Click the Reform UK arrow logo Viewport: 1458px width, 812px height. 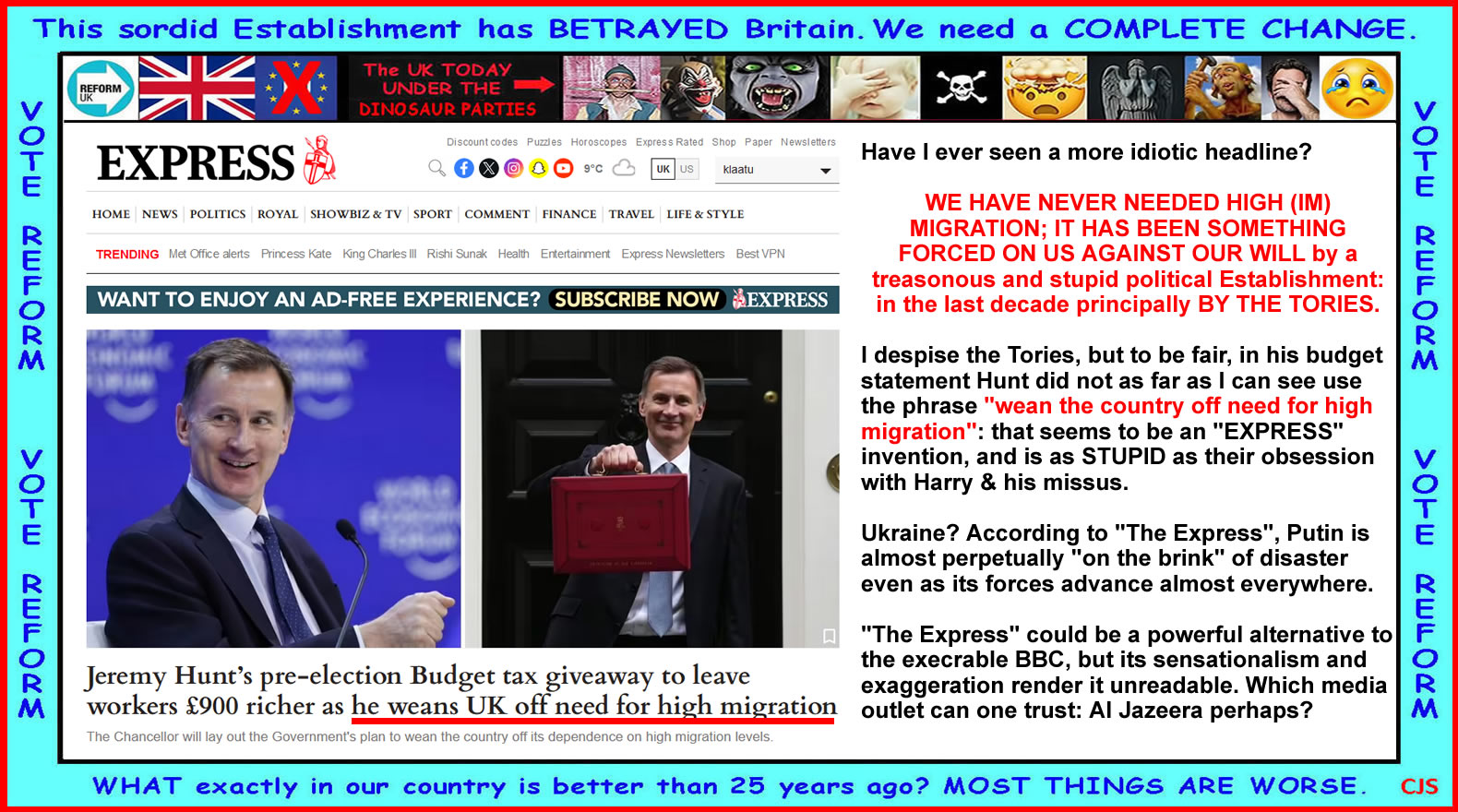click(x=101, y=89)
